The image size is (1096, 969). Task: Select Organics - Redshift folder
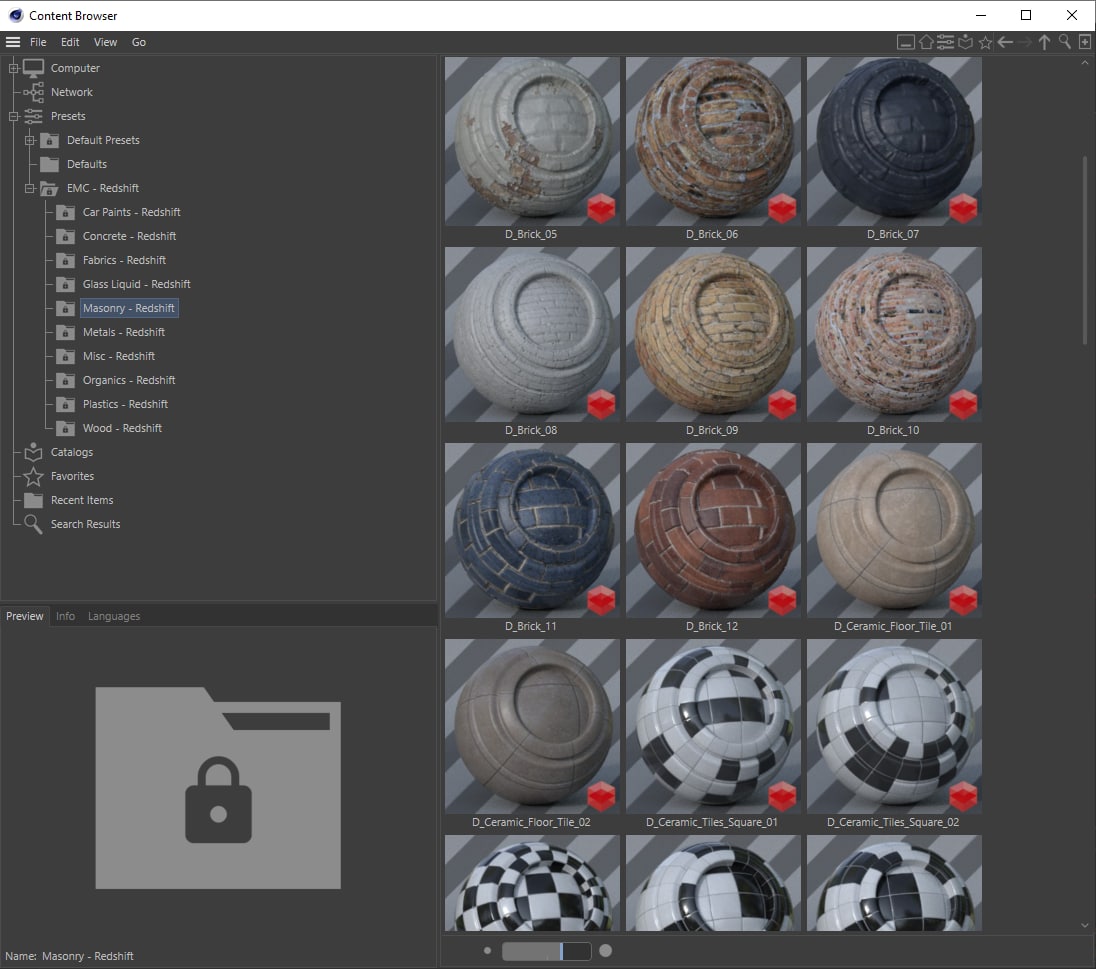coord(129,380)
